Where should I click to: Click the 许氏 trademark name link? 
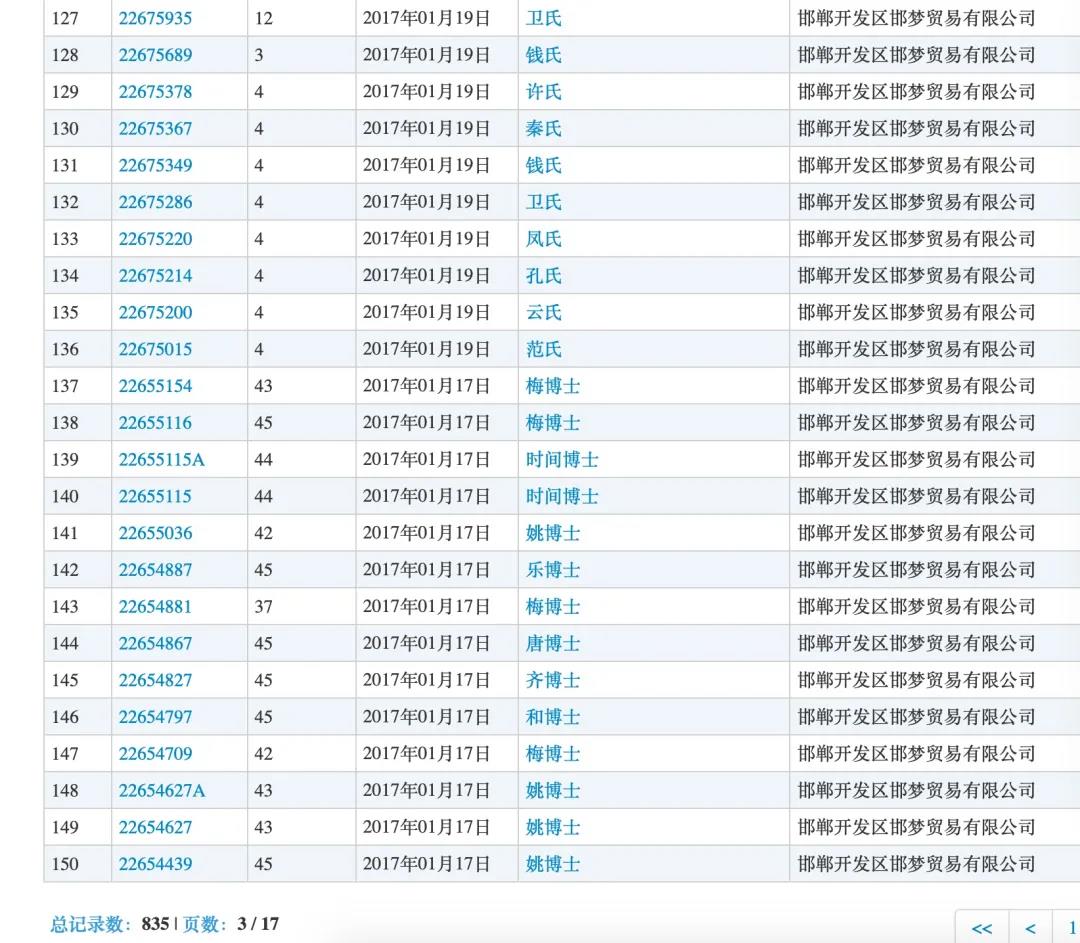point(544,92)
